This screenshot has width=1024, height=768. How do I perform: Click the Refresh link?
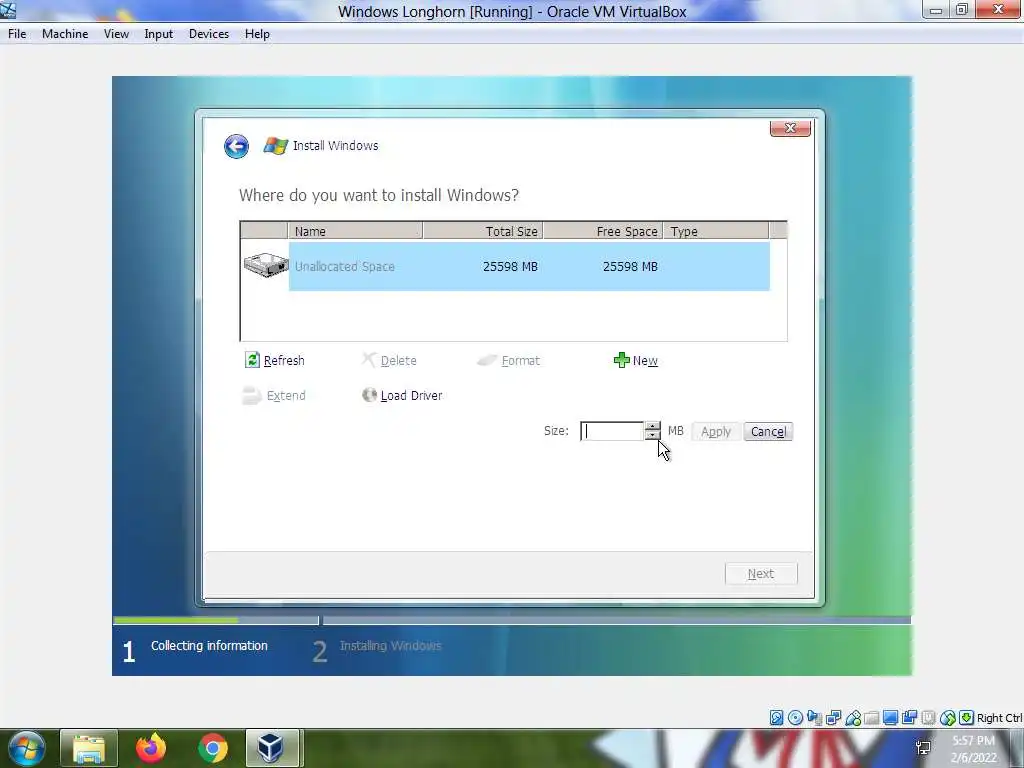tap(284, 360)
